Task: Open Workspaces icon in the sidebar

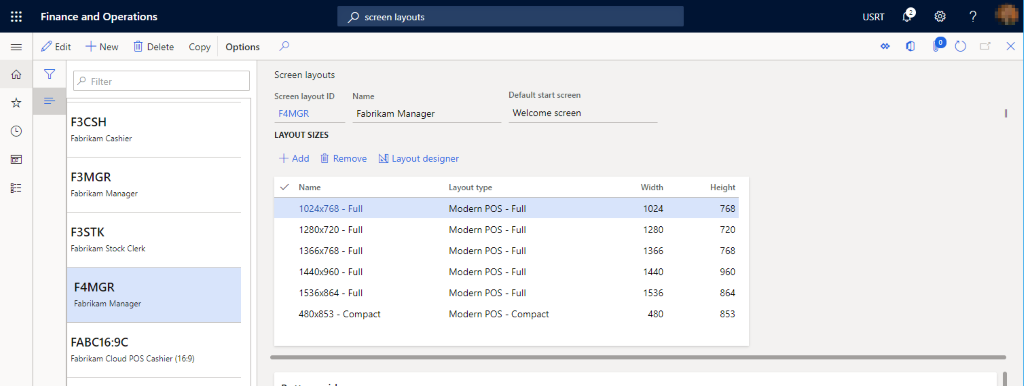Action: point(16,159)
